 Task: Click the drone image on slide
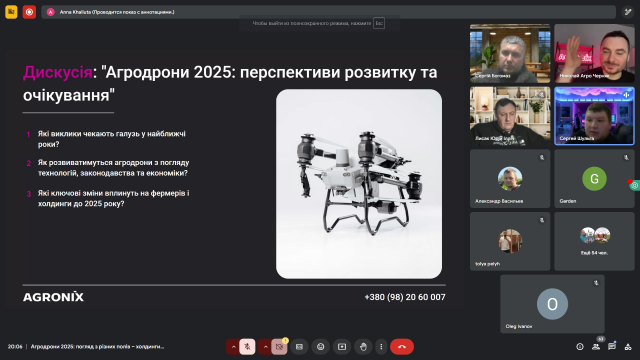click(x=359, y=184)
